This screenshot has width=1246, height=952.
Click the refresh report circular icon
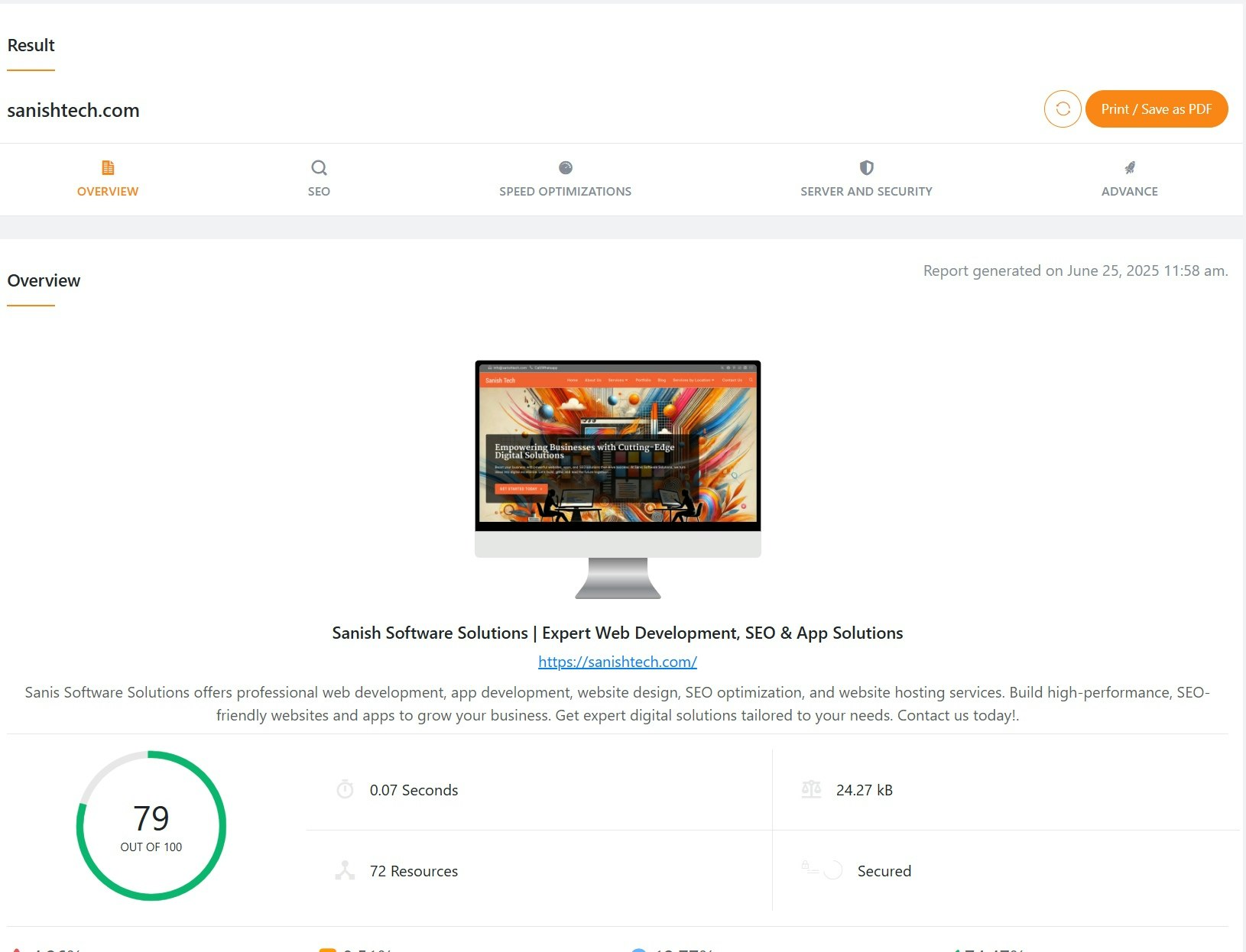click(x=1063, y=109)
